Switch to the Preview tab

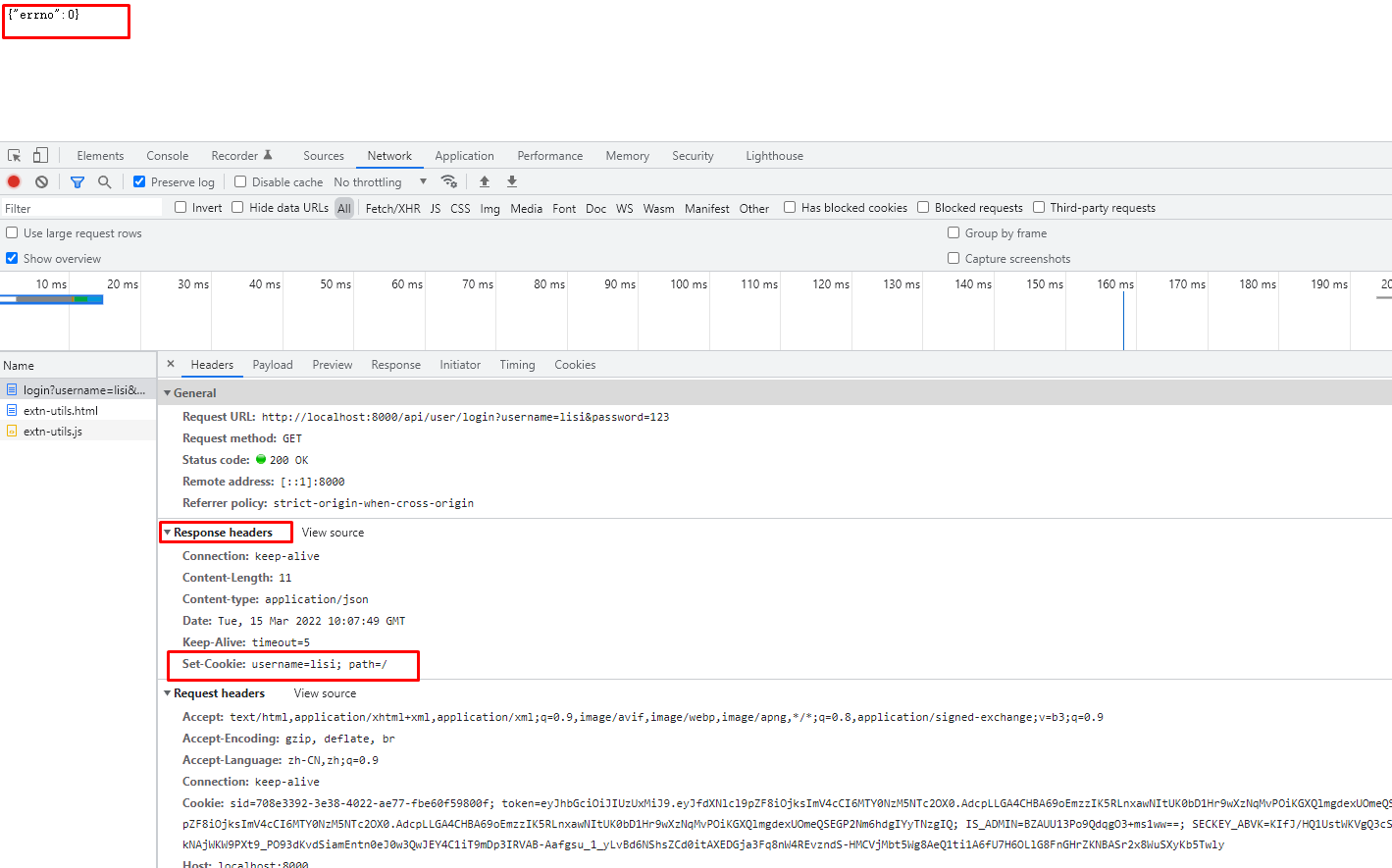333,365
